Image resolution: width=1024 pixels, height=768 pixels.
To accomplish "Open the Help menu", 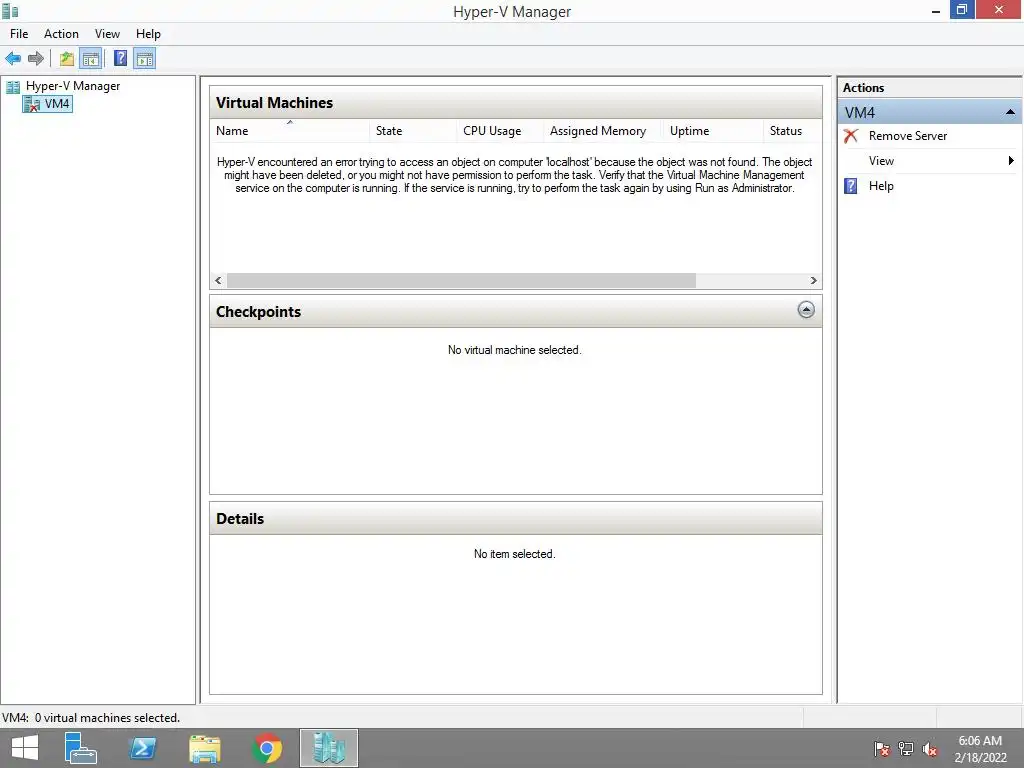I will click(x=148, y=34).
